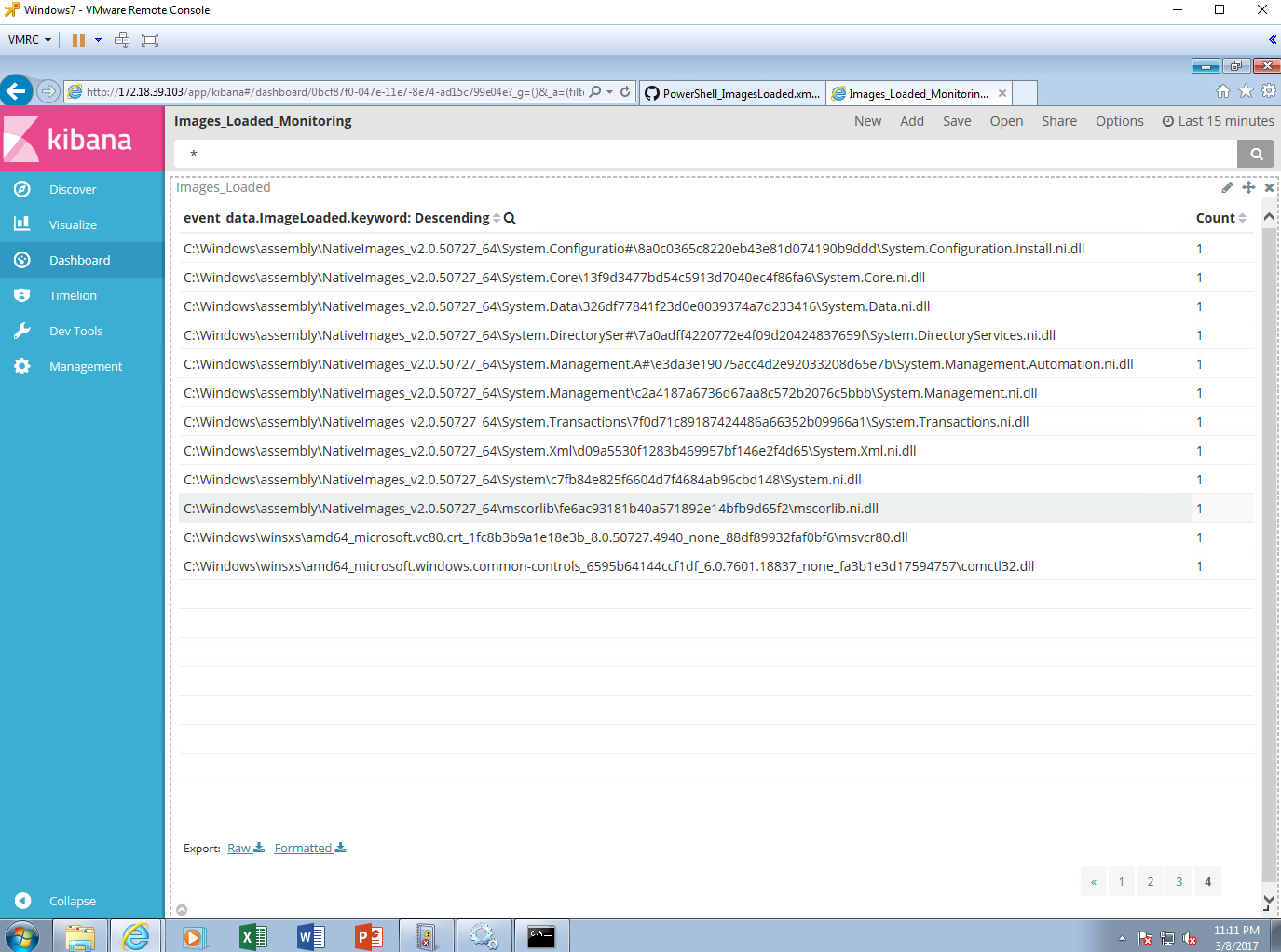
Task: Select the System.Xml.ni.dll row
Action: [715, 451]
